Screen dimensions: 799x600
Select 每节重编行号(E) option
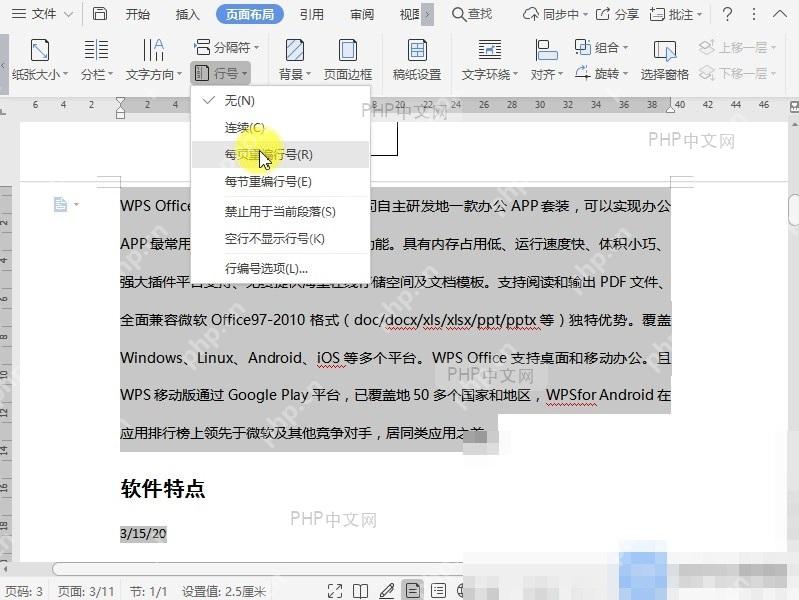pyautogui.click(x=280, y=181)
